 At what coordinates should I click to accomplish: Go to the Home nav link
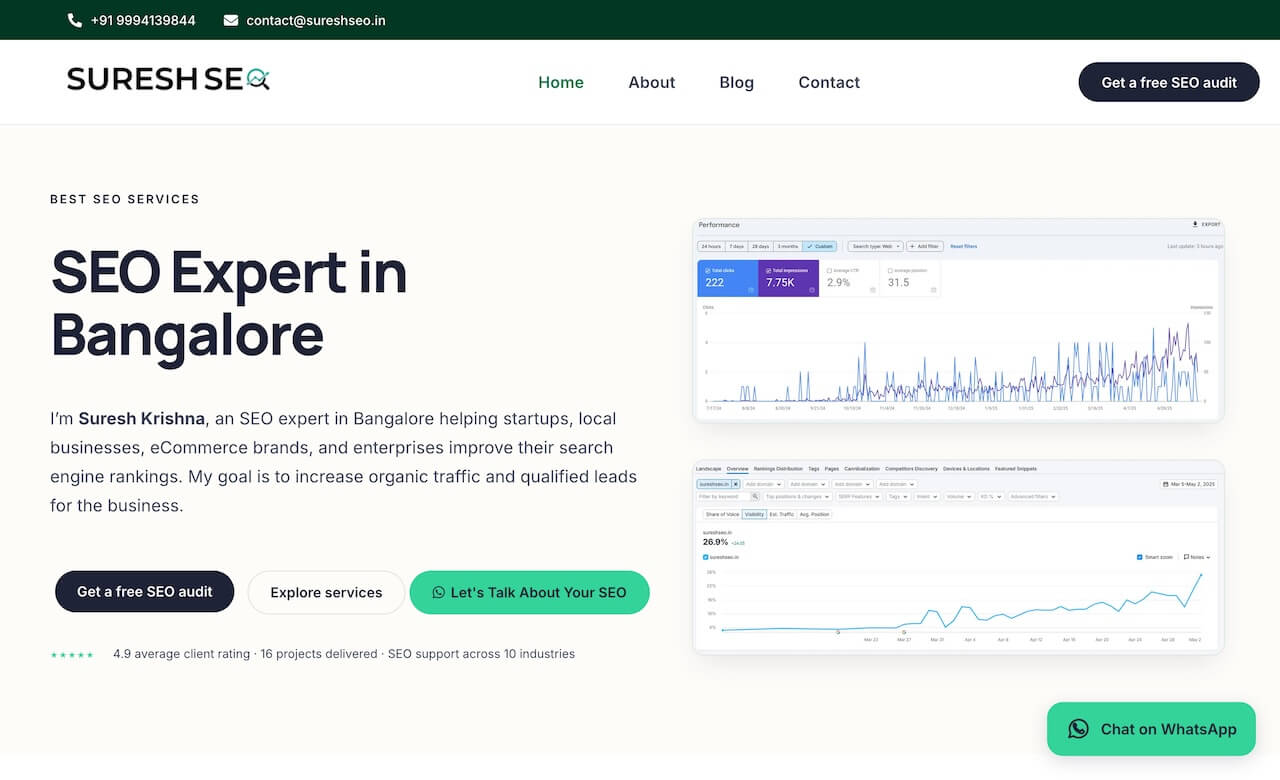click(x=561, y=82)
